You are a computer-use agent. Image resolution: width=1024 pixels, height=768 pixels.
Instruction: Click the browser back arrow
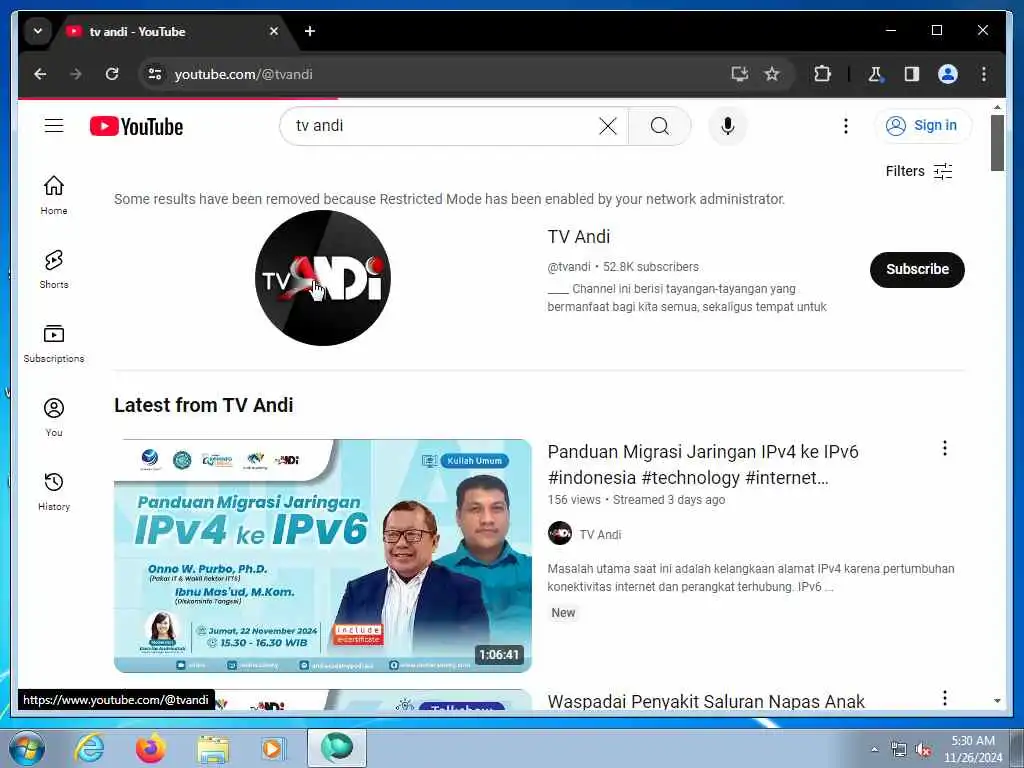40,74
